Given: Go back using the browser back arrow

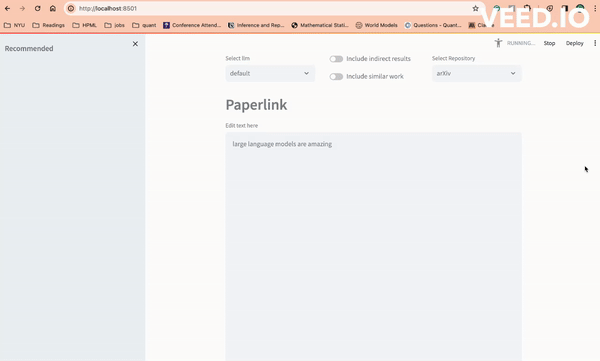Looking at the screenshot, I should [x=8, y=8].
